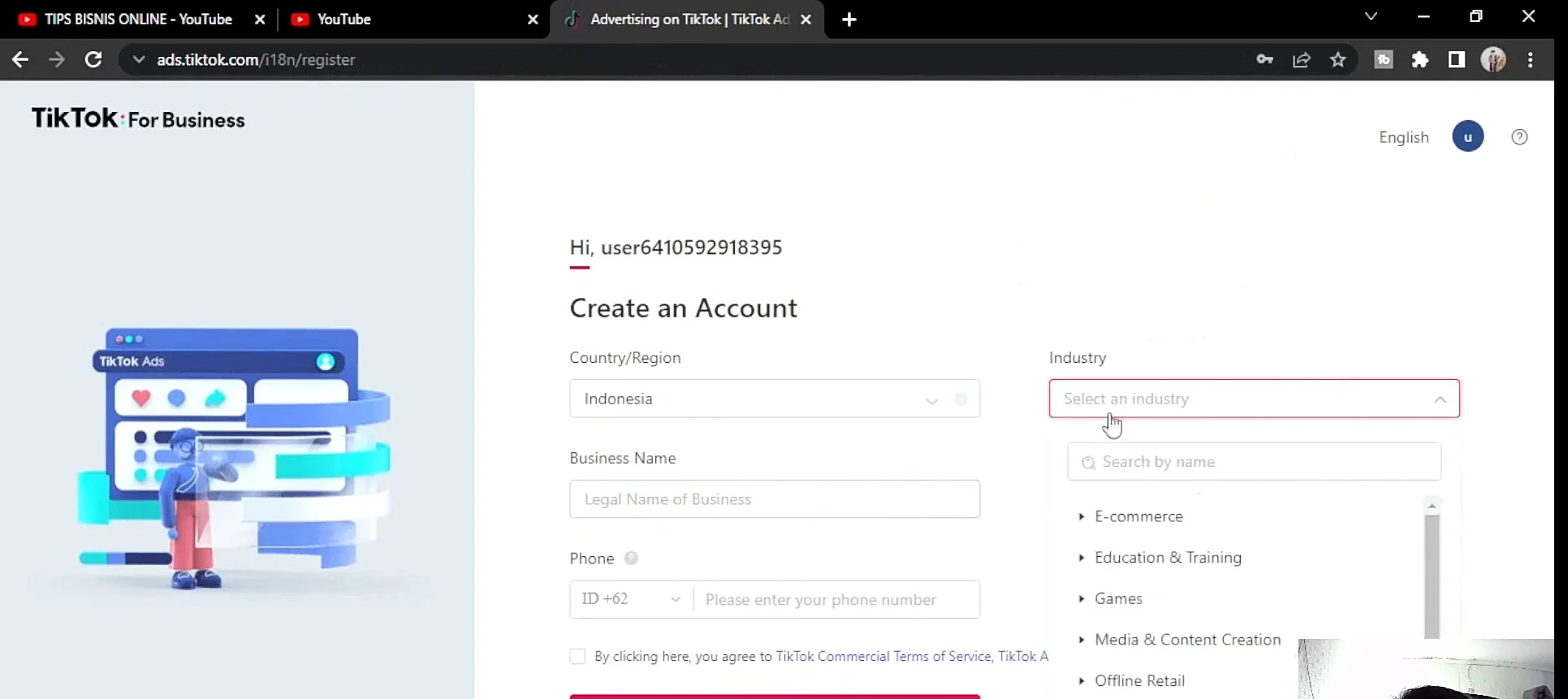Viewport: 1568px width, 699px height.
Task: Open the tab search chevron
Action: 1371,16
